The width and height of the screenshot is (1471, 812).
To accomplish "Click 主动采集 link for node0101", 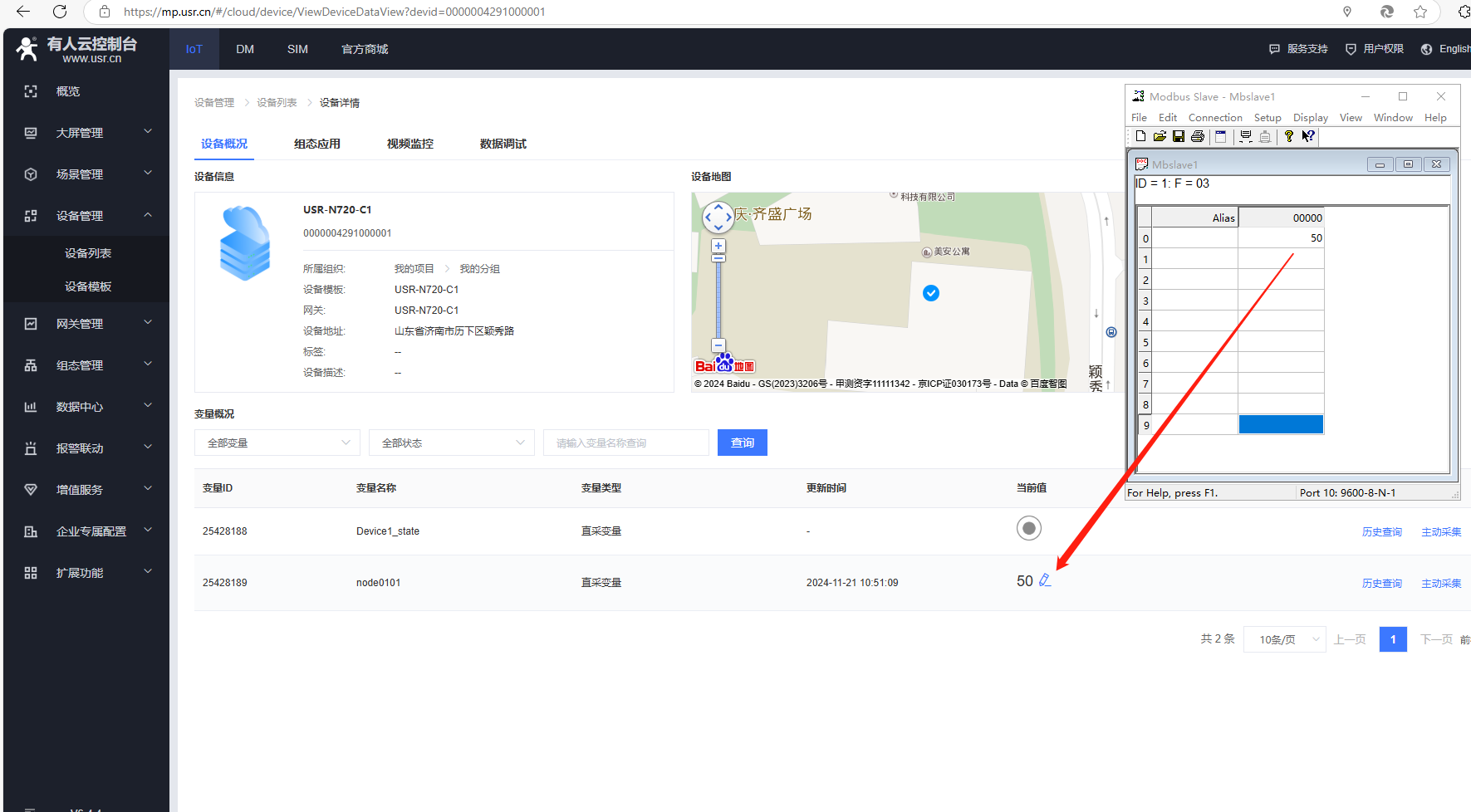I will pyautogui.click(x=1441, y=584).
